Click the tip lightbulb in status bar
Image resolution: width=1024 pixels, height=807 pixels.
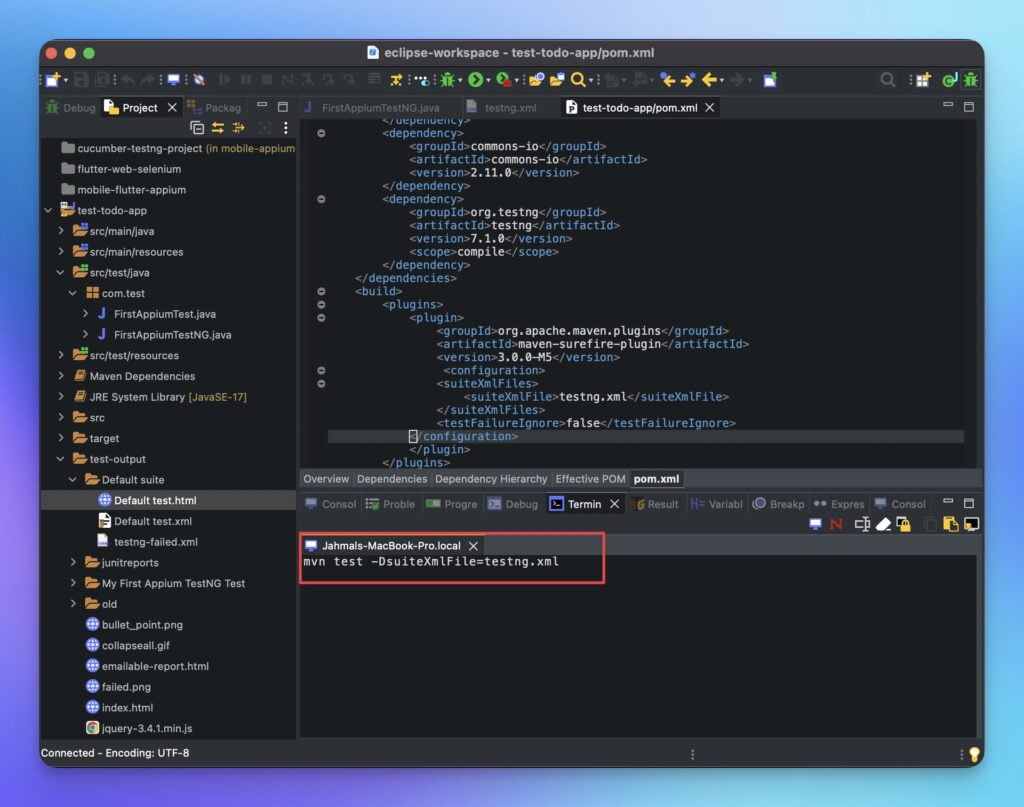(x=974, y=754)
